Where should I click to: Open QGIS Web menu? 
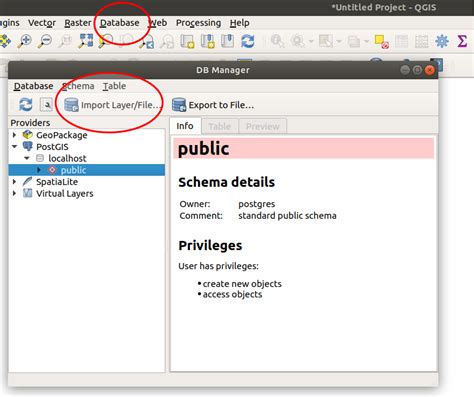(x=158, y=23)
